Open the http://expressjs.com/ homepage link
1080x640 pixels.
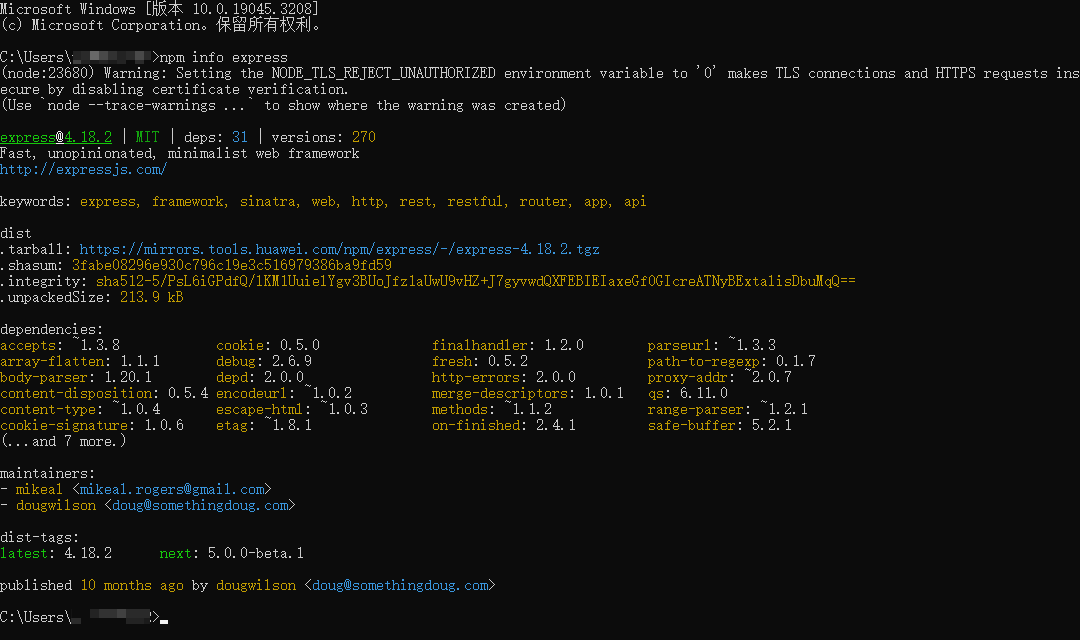[x=83, y=169]
